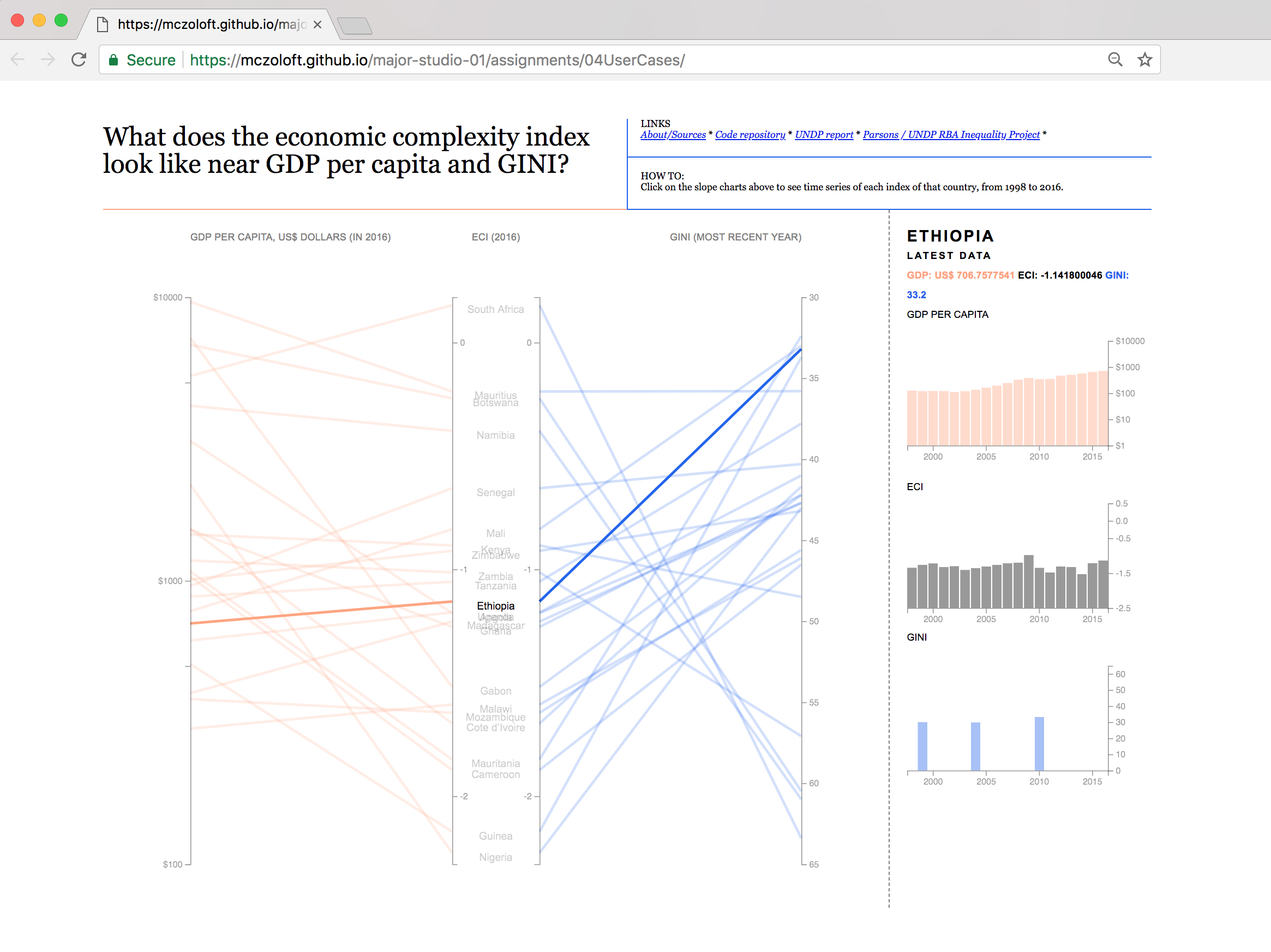Open the Code repository link

pos(750,134)
